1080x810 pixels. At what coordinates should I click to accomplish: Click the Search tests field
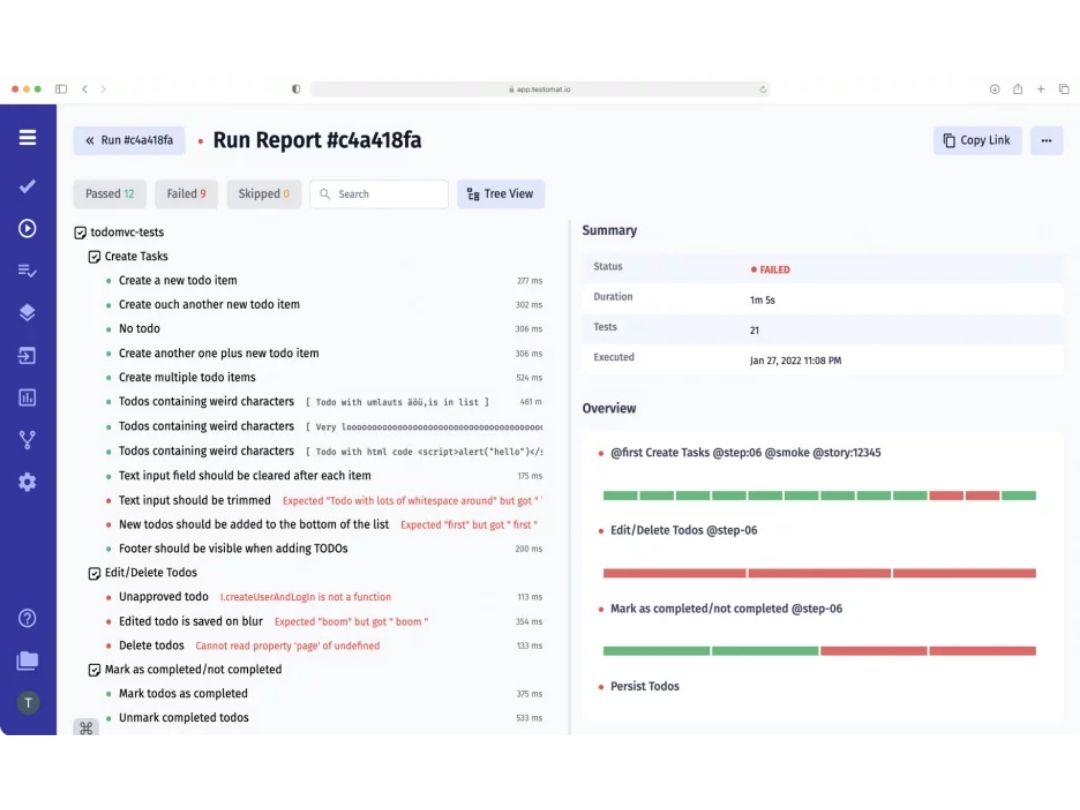click(379, 194)
